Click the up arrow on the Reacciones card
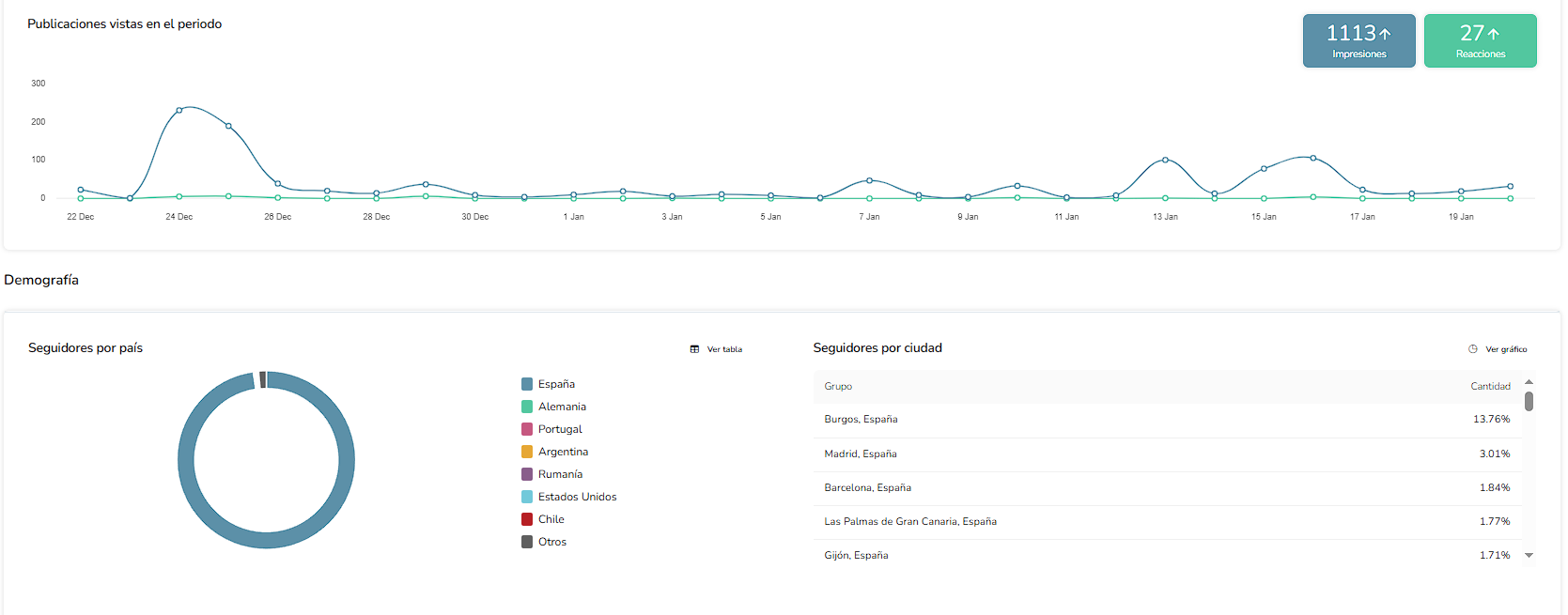The image size is (1568, 615). 1494,34
